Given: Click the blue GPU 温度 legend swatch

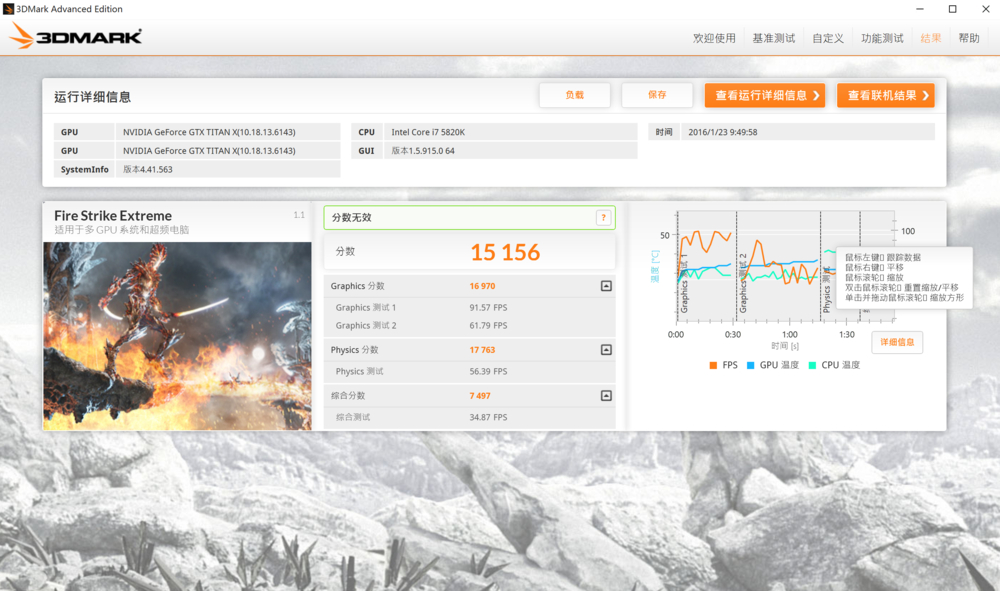Looking at the screenshot, I should (x=751, y=365).
